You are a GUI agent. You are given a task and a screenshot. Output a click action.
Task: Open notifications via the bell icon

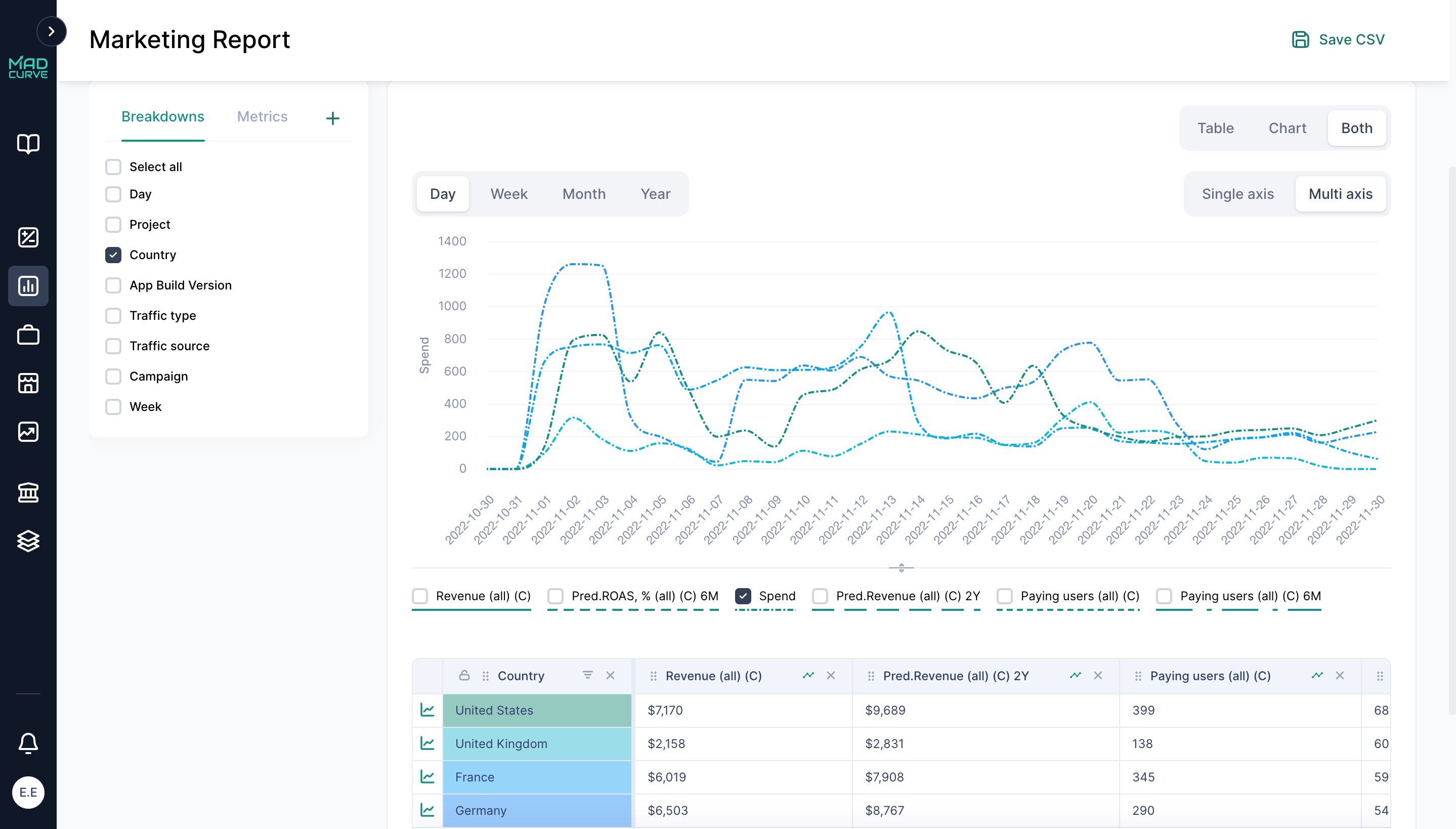tap(28, 742)
